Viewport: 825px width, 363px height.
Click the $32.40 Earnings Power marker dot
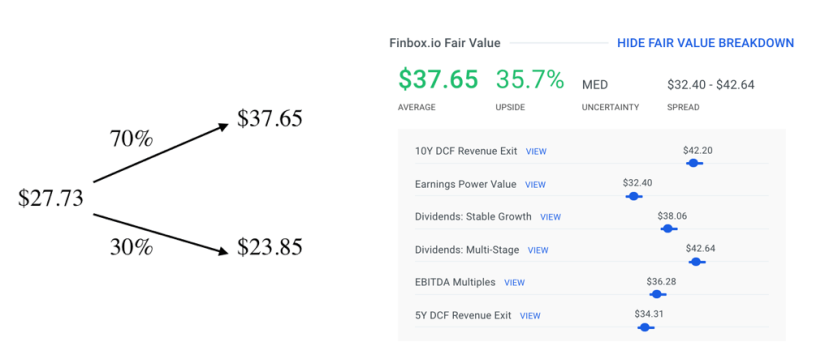pos(633,196)
